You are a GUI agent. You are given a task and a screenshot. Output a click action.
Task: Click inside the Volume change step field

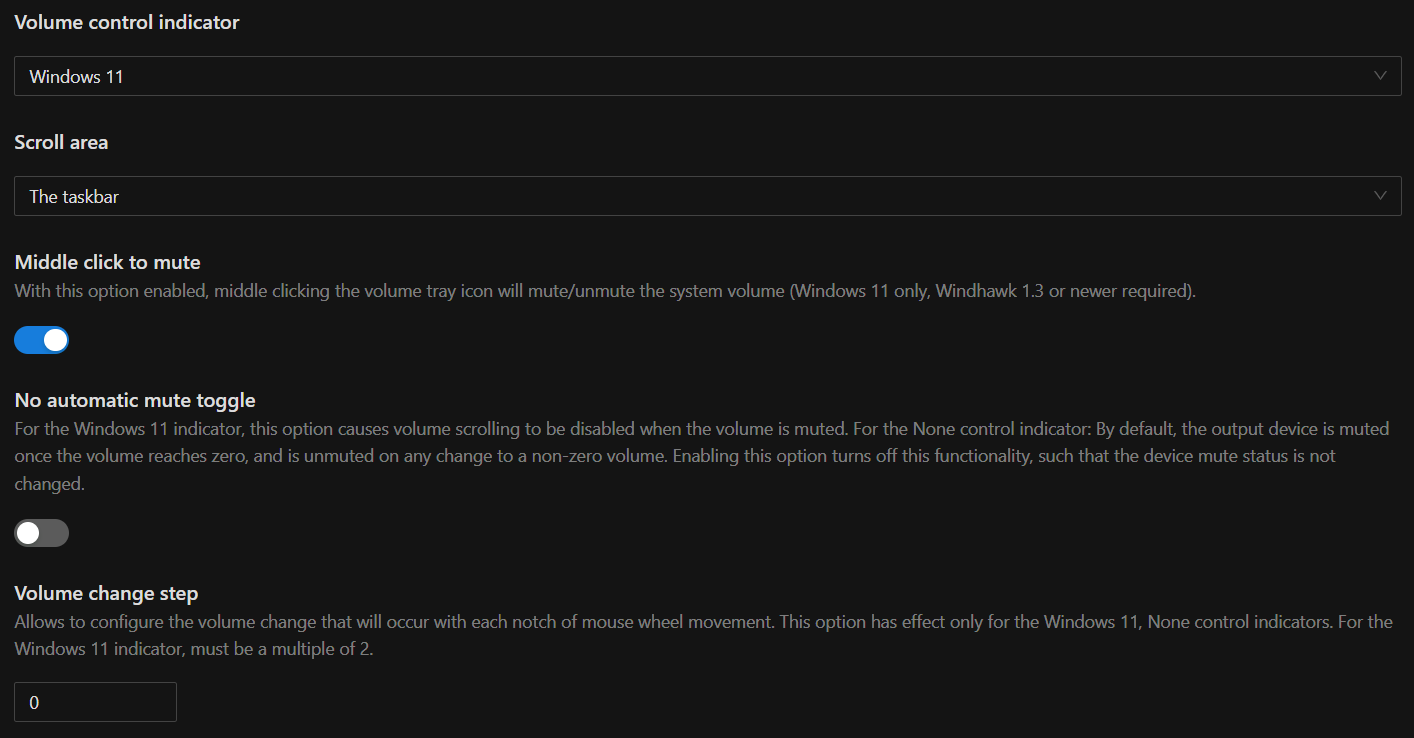point(95,701)
